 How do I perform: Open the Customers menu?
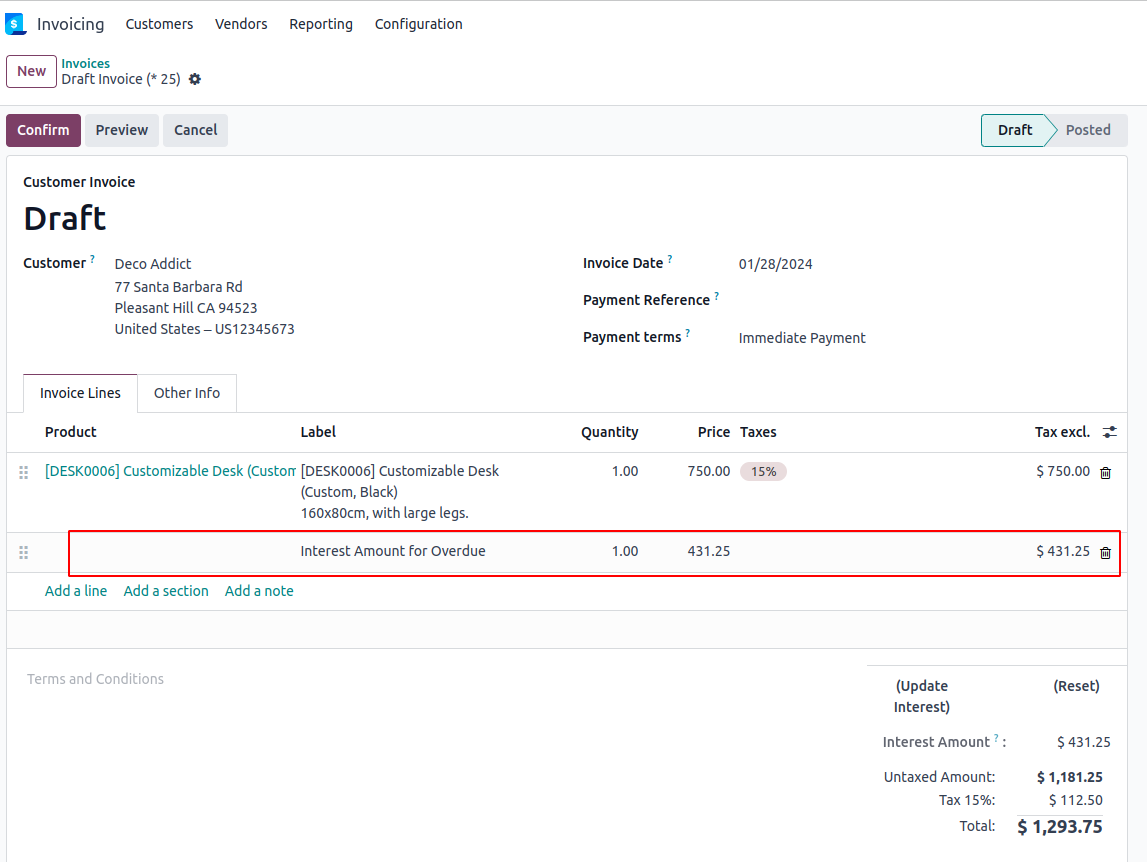coord(159,24)
